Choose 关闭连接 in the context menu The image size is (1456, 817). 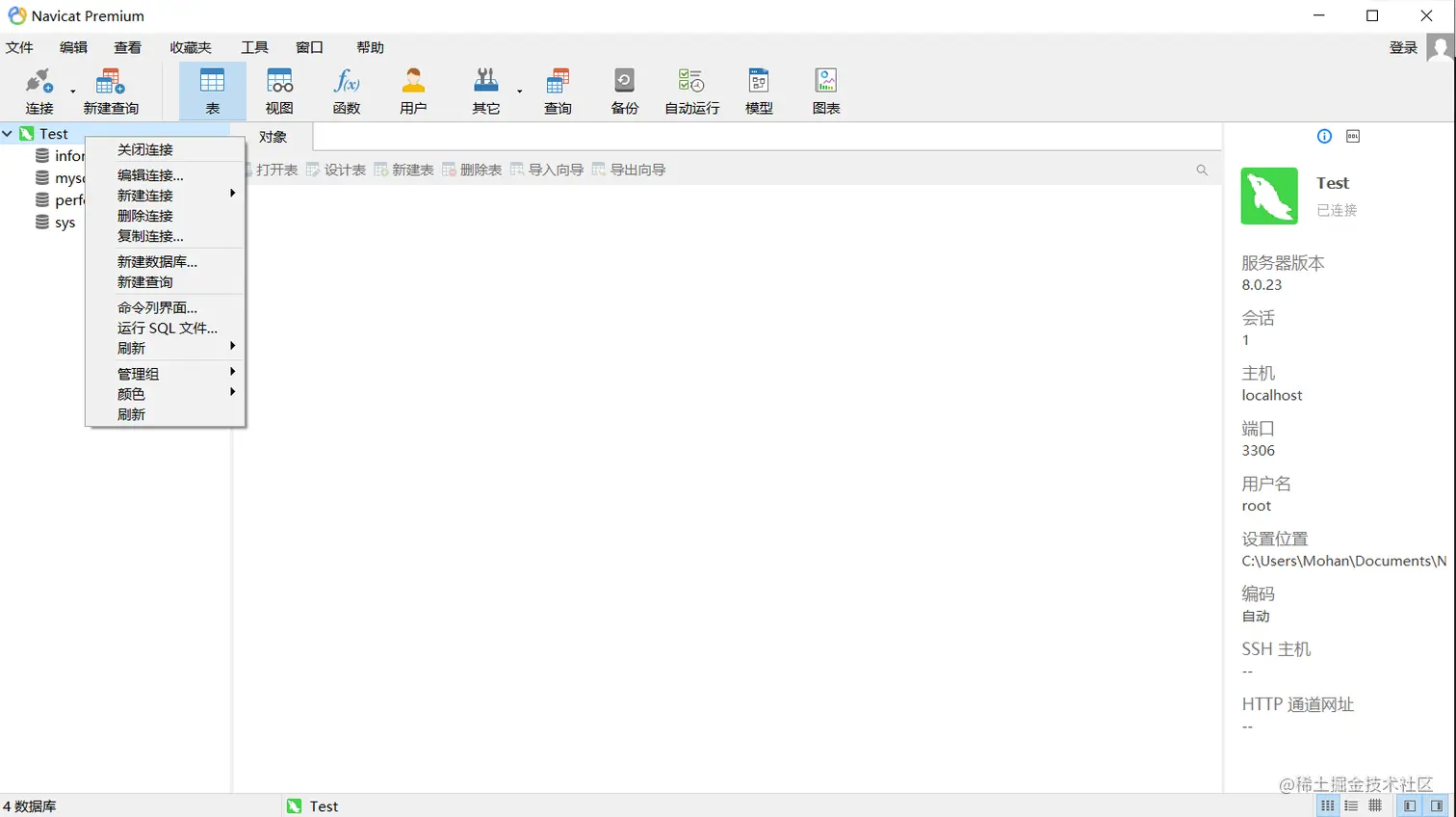pos(165,150)
